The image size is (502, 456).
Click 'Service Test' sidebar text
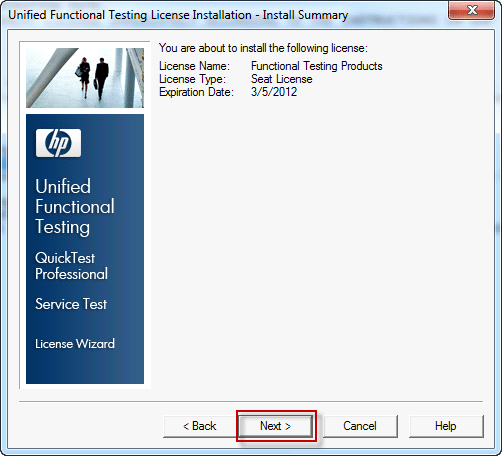click(x=71, y=304)
